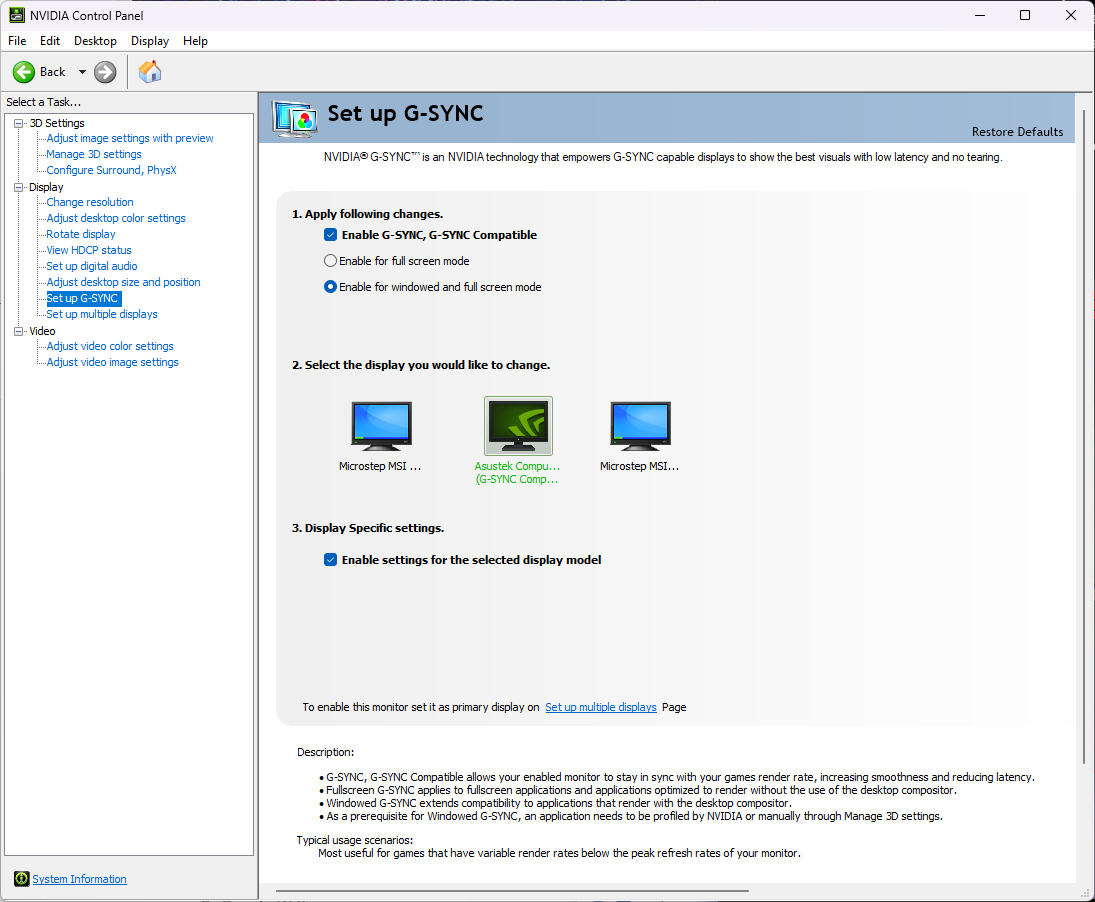The width and height of the screenshot is (1095, 902).
Task: Open the Edit menu
Action: click(x=50, y=40)
